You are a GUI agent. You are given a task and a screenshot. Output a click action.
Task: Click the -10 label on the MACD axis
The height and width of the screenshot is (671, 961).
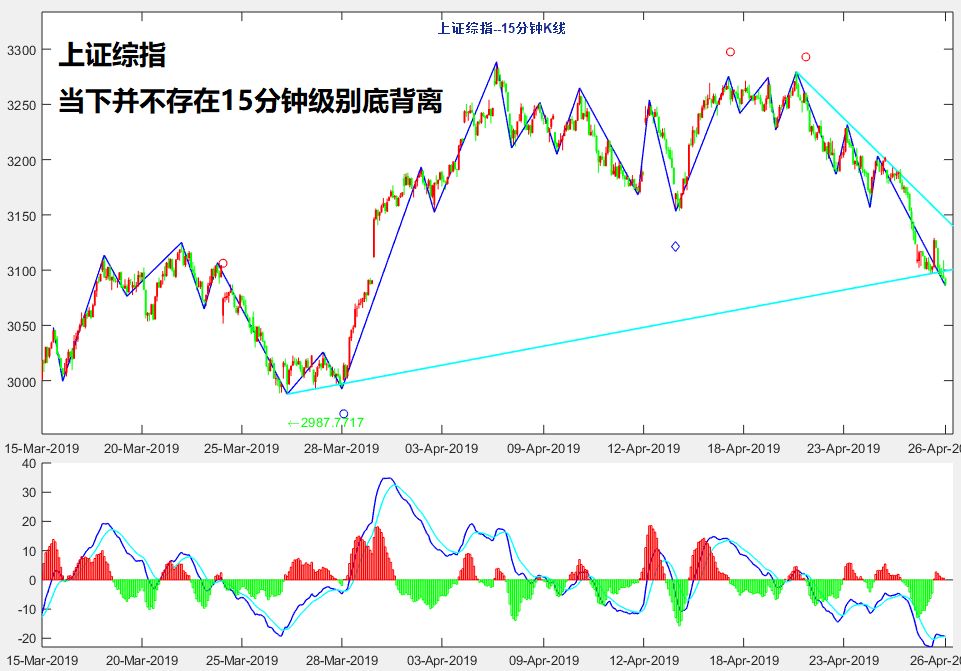pyautogui.click(x=26, y=609)
